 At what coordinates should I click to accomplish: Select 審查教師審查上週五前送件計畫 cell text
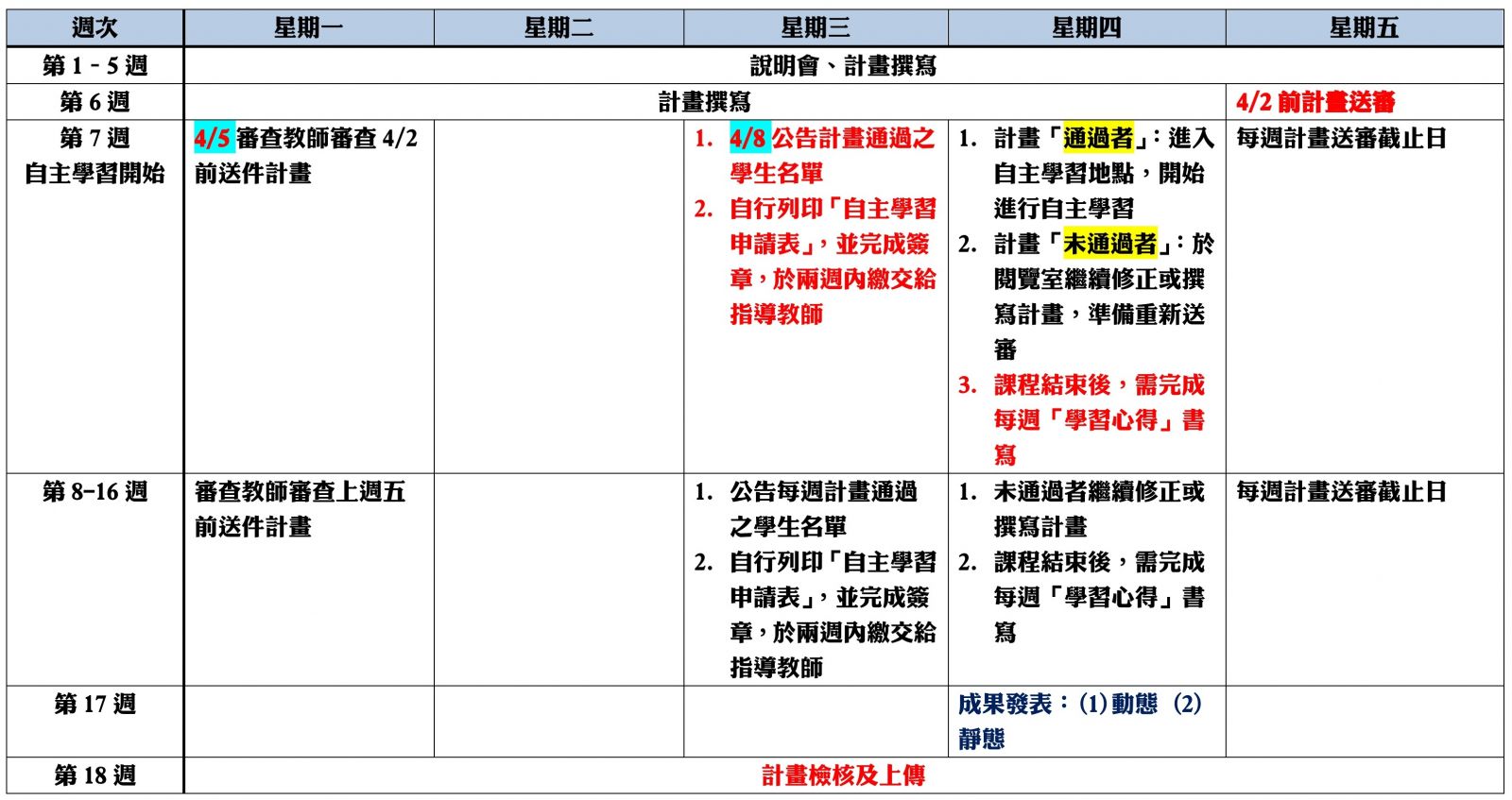(300, 508)
